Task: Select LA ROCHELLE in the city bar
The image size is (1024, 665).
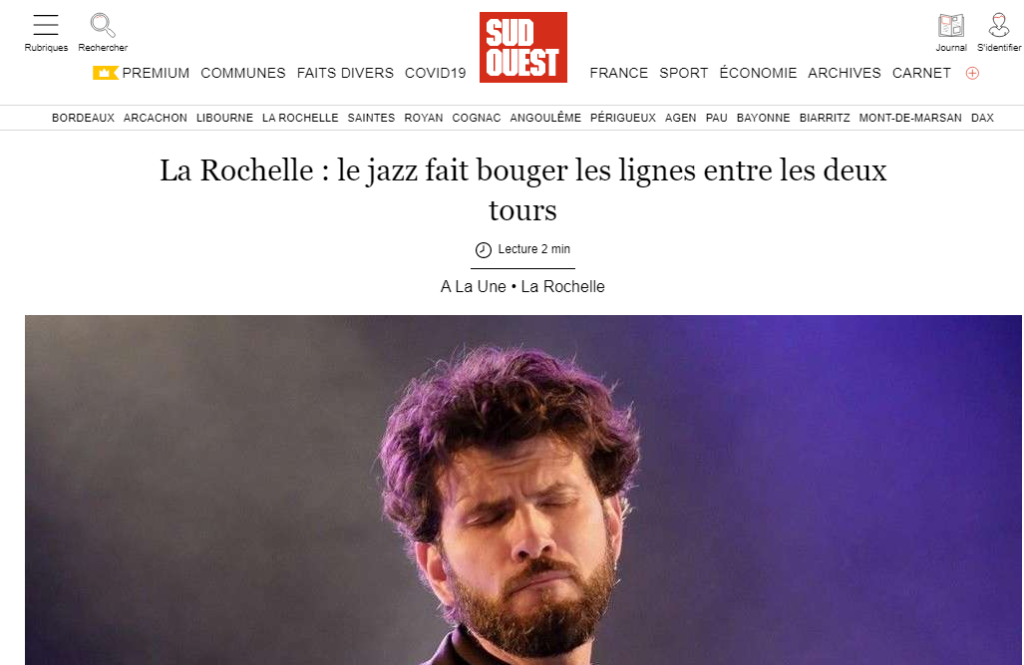Action: point(300,118)
